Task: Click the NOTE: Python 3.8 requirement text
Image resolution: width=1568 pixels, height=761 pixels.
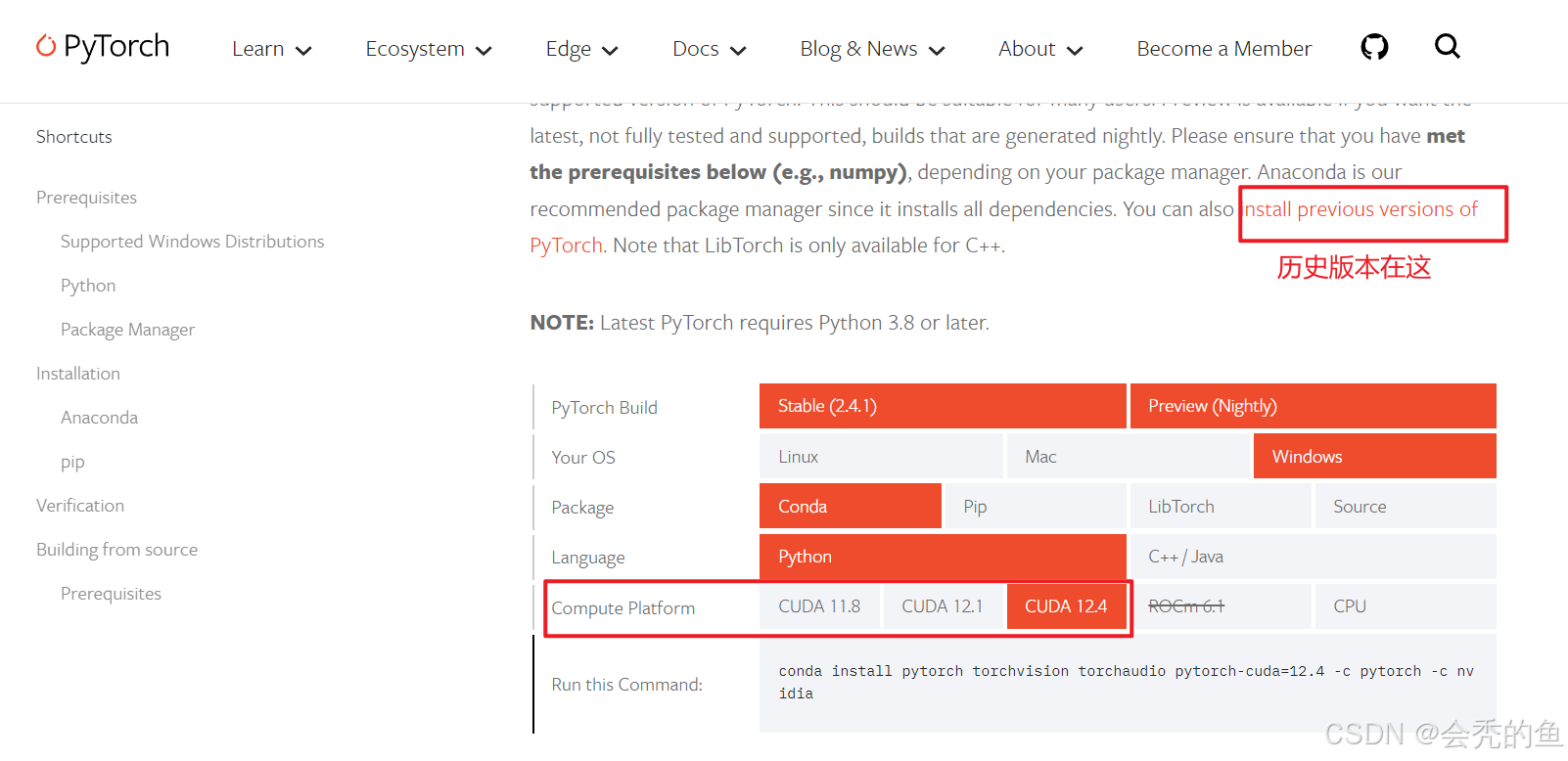Action: (x=760, y=323)
